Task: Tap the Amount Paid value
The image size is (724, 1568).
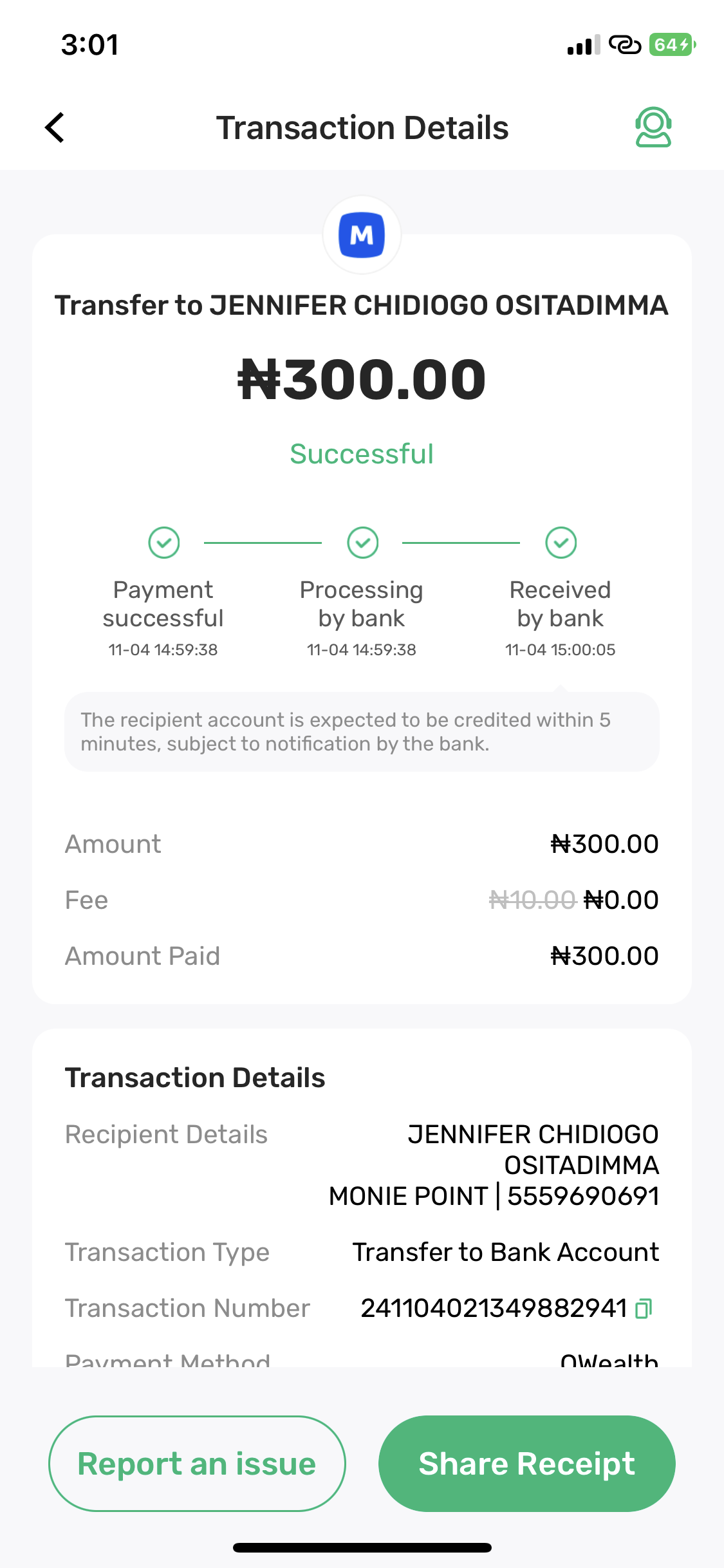Action: point(604,956)
